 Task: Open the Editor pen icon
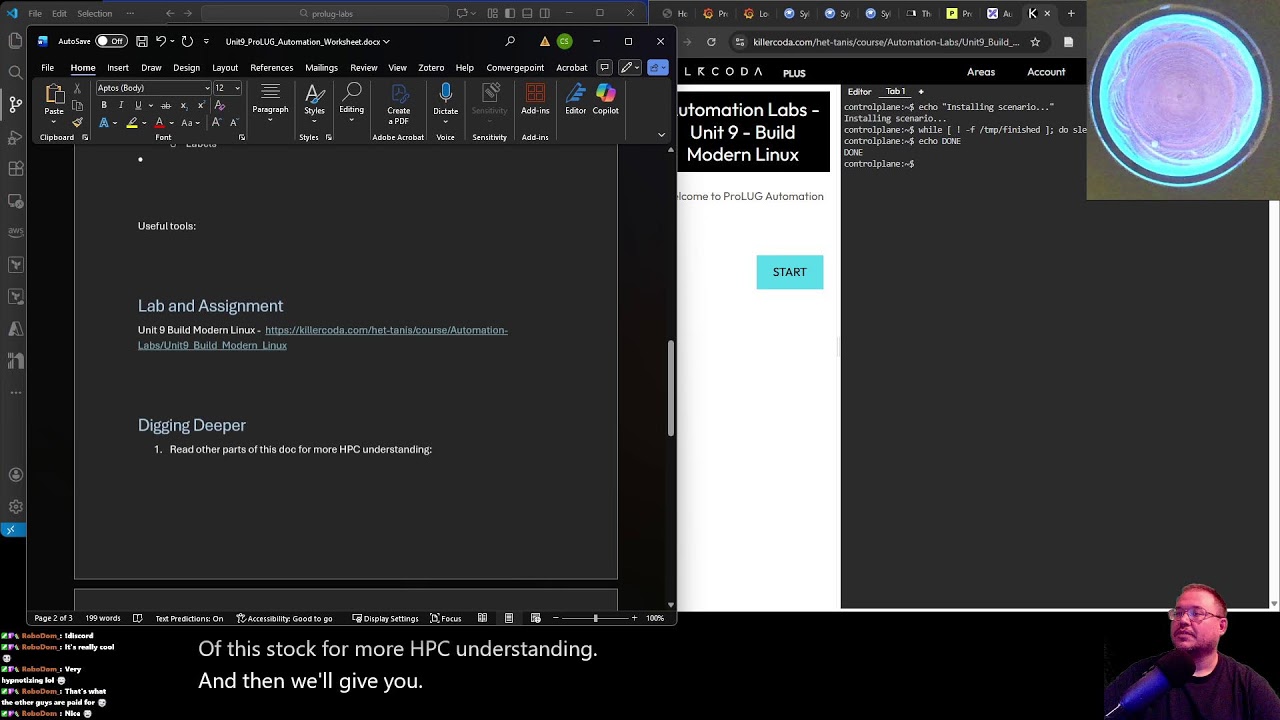(575, 94)
